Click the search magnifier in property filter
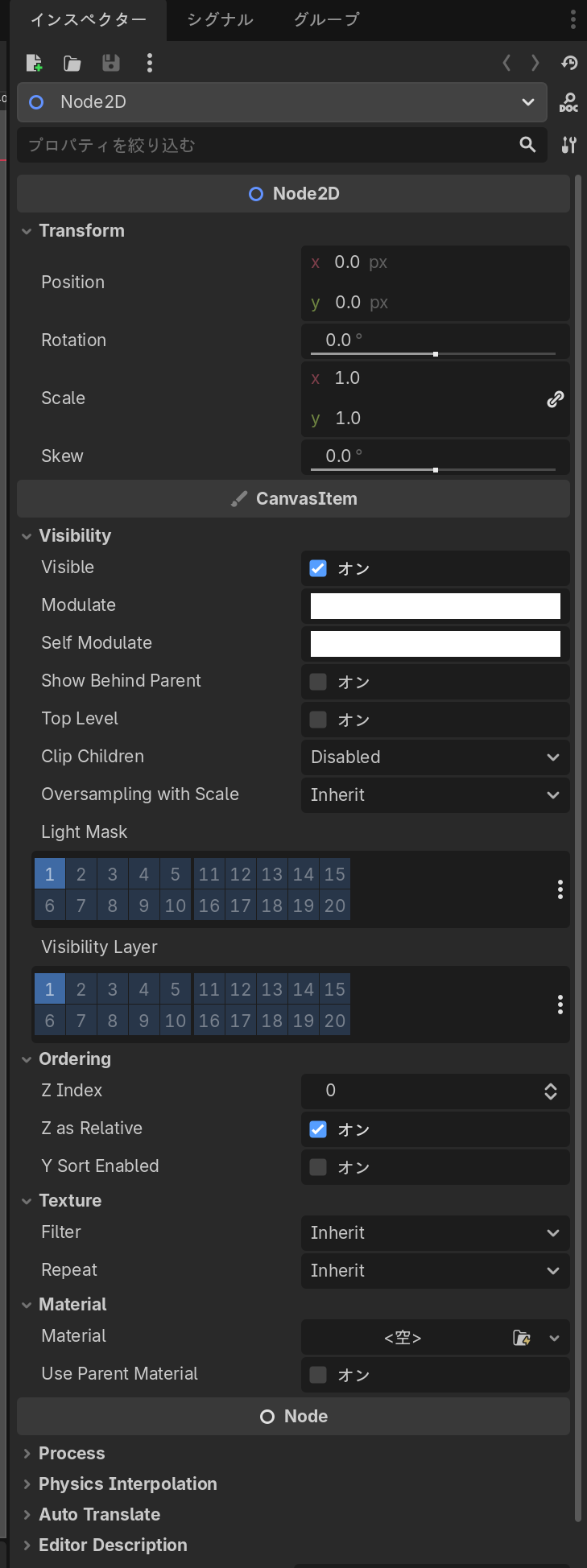 (528, 145)
